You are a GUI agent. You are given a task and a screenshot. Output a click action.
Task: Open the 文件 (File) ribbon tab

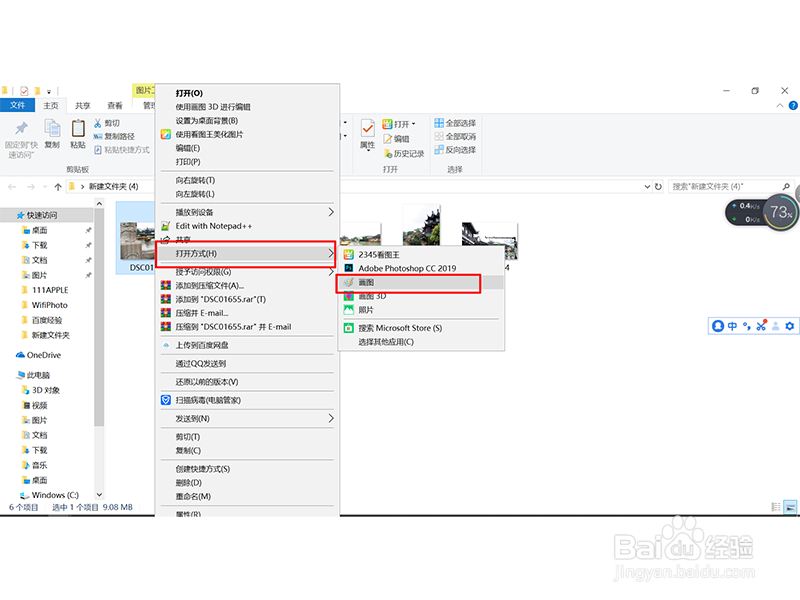click(17, 105)
